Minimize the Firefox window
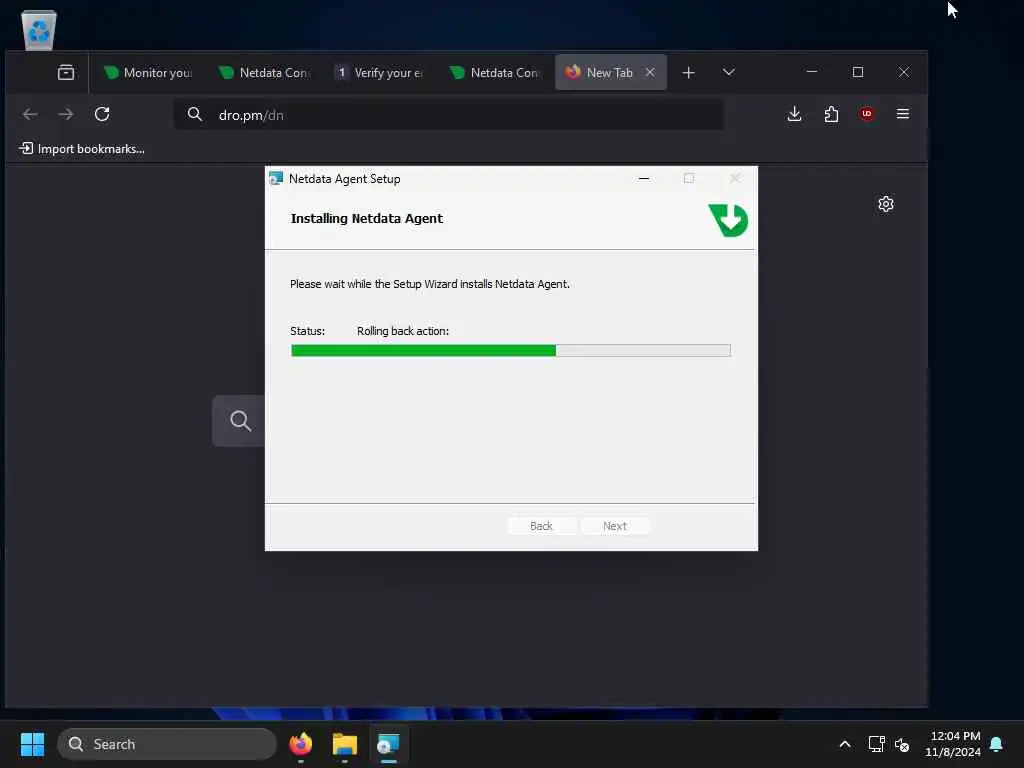This screenshot has width=1024, height=768. tap(812, 72)
